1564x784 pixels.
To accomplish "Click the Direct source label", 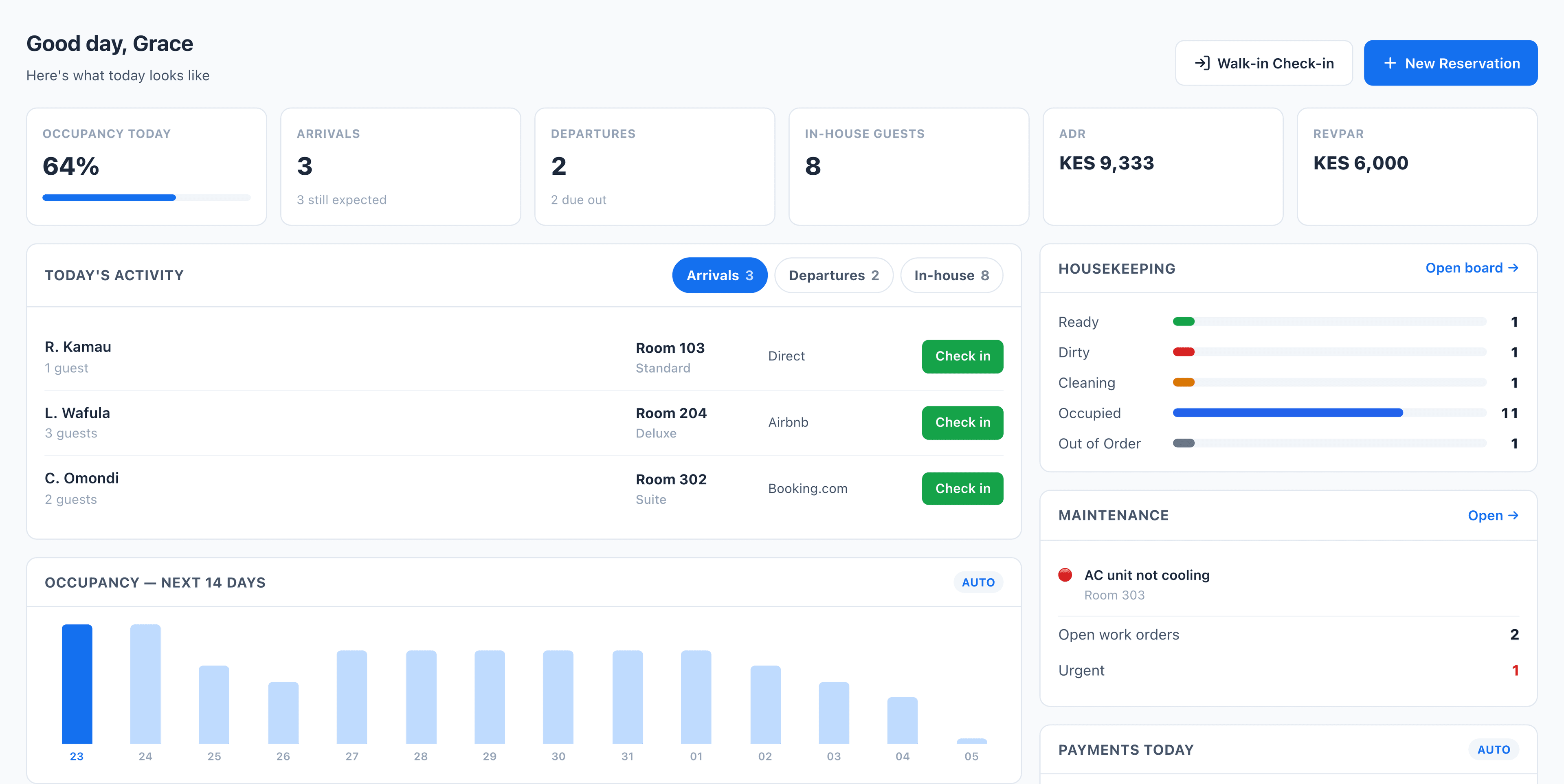I will tap(786, 356).
